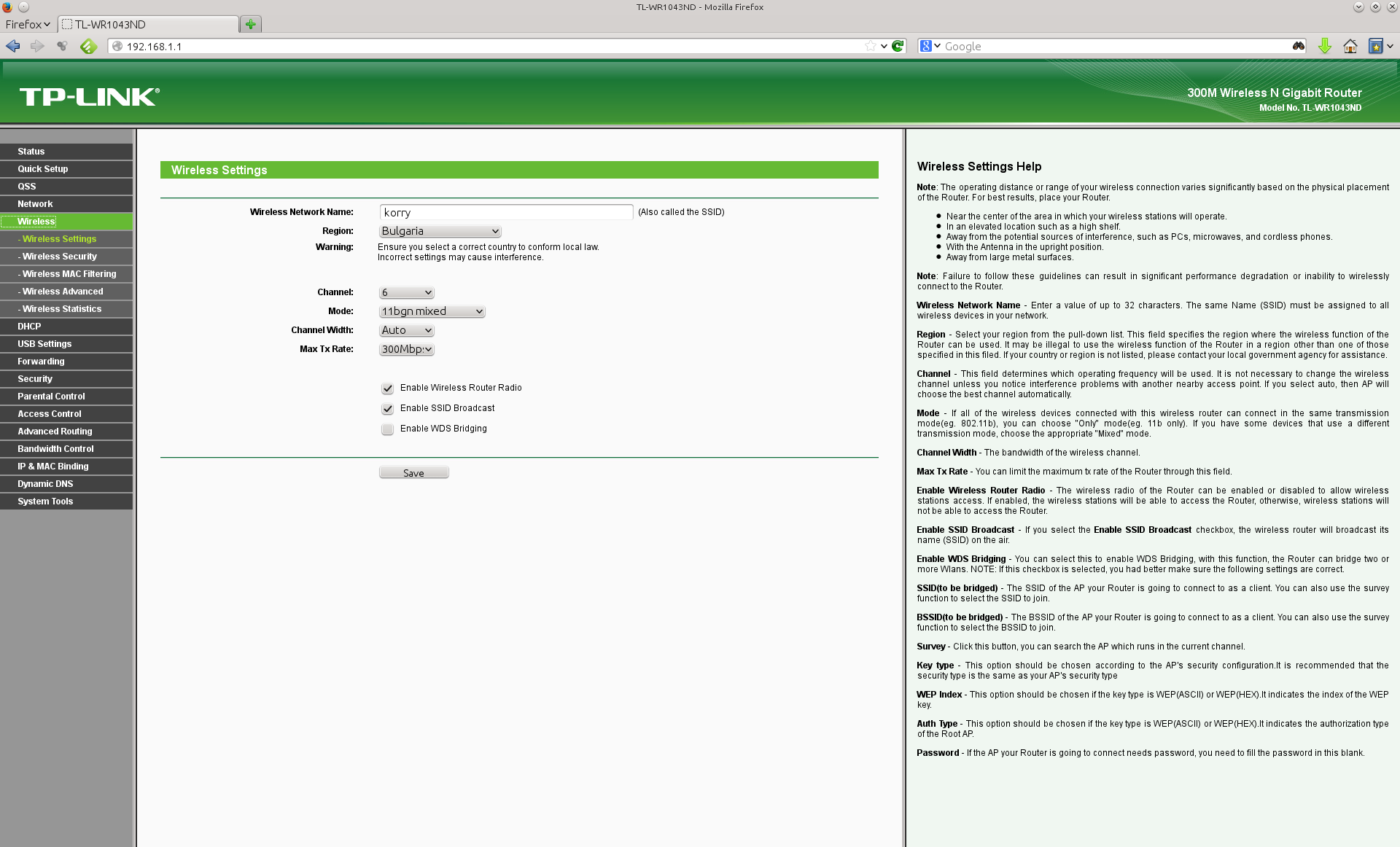
Task: Enable WDS Bridging checkbox
Action: coord(387,429)
